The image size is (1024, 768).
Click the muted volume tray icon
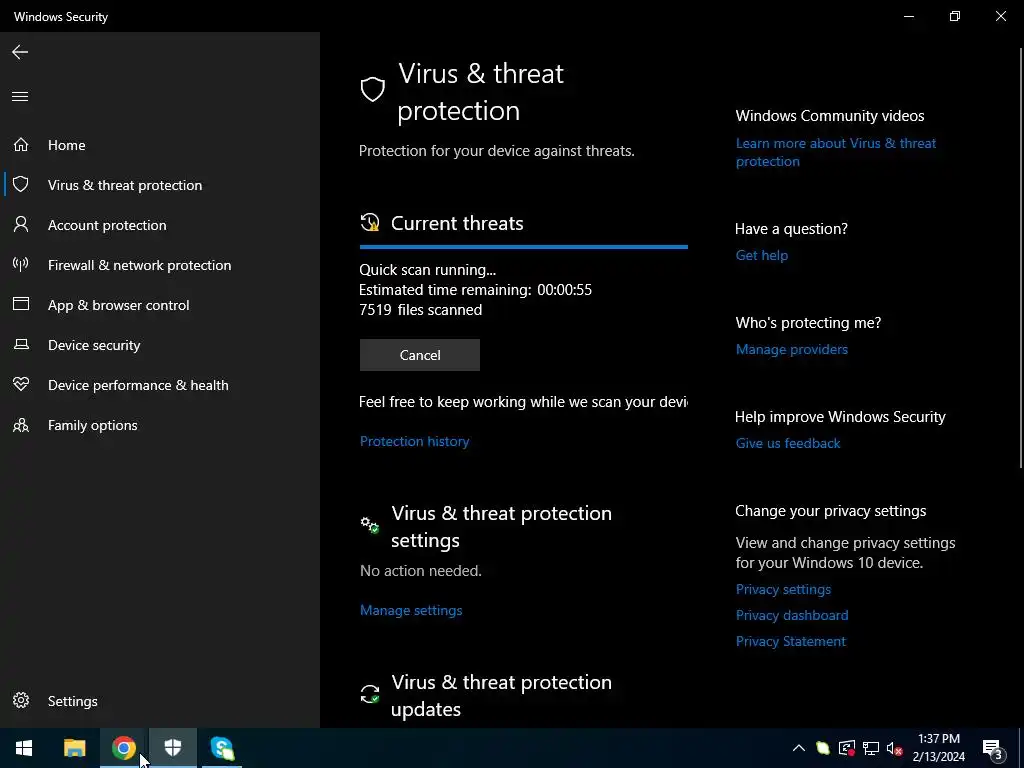click(x=894, y=748)
